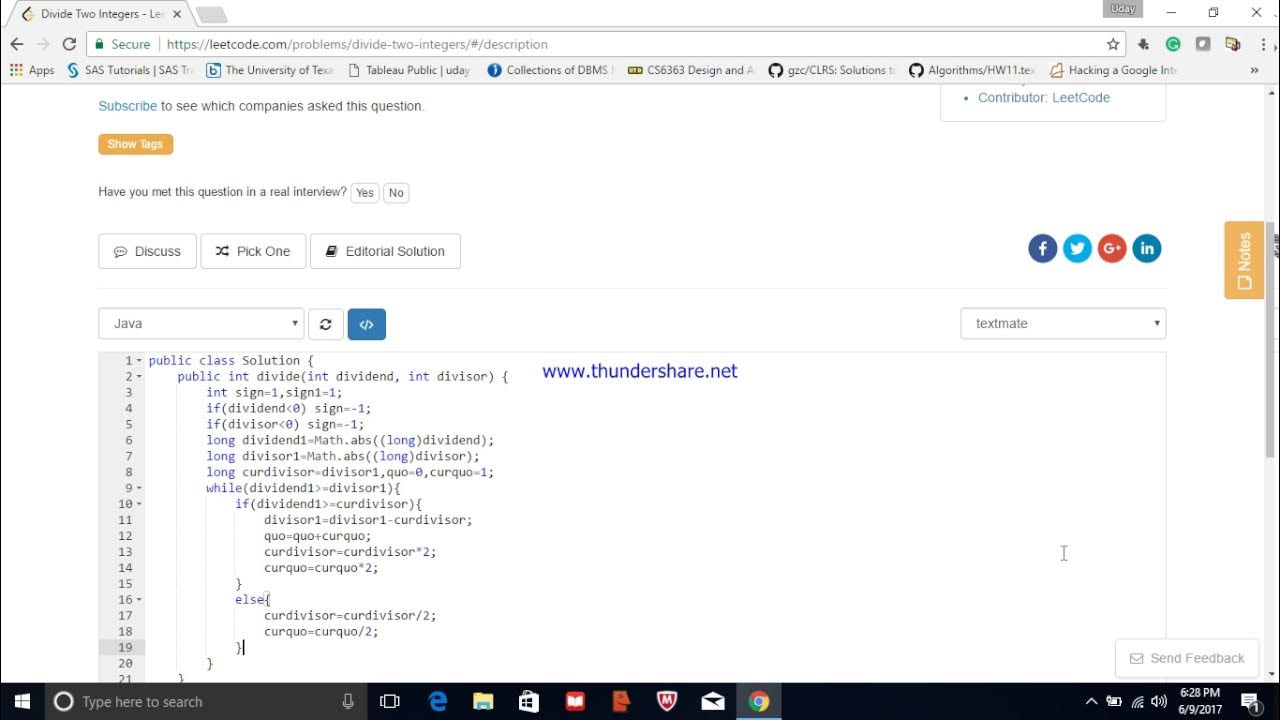The height and width of the screenshot is (720, 1280).
Task: Reset code with the refresh icon button
Action: coord(325,324)
